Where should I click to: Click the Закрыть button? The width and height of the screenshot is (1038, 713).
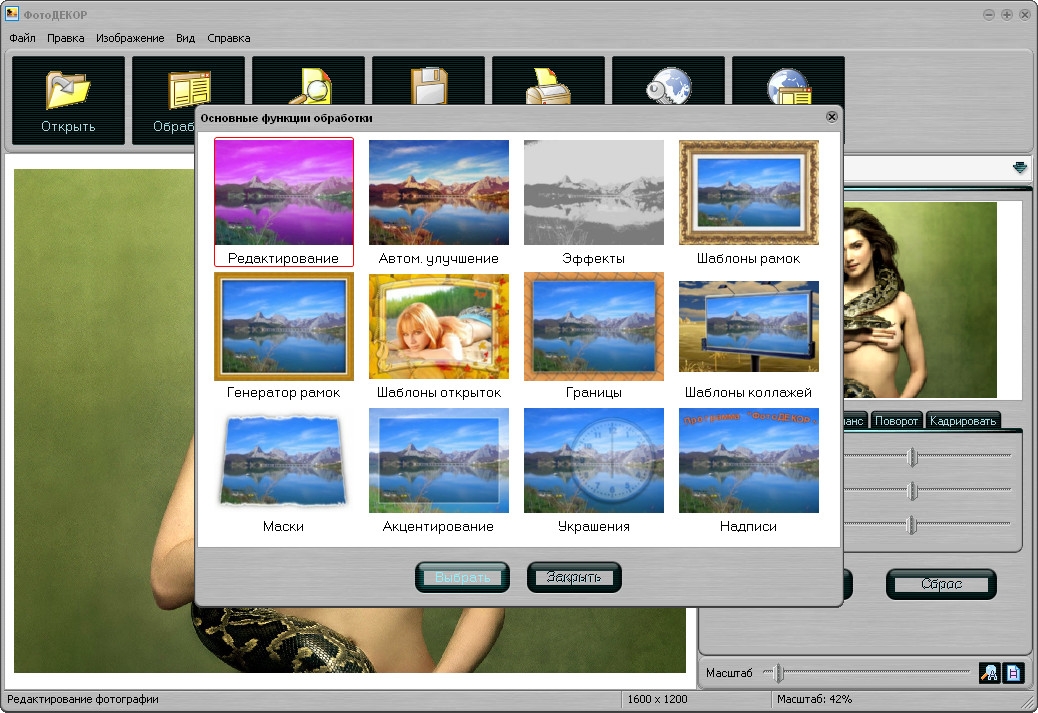tap(574, 577)
